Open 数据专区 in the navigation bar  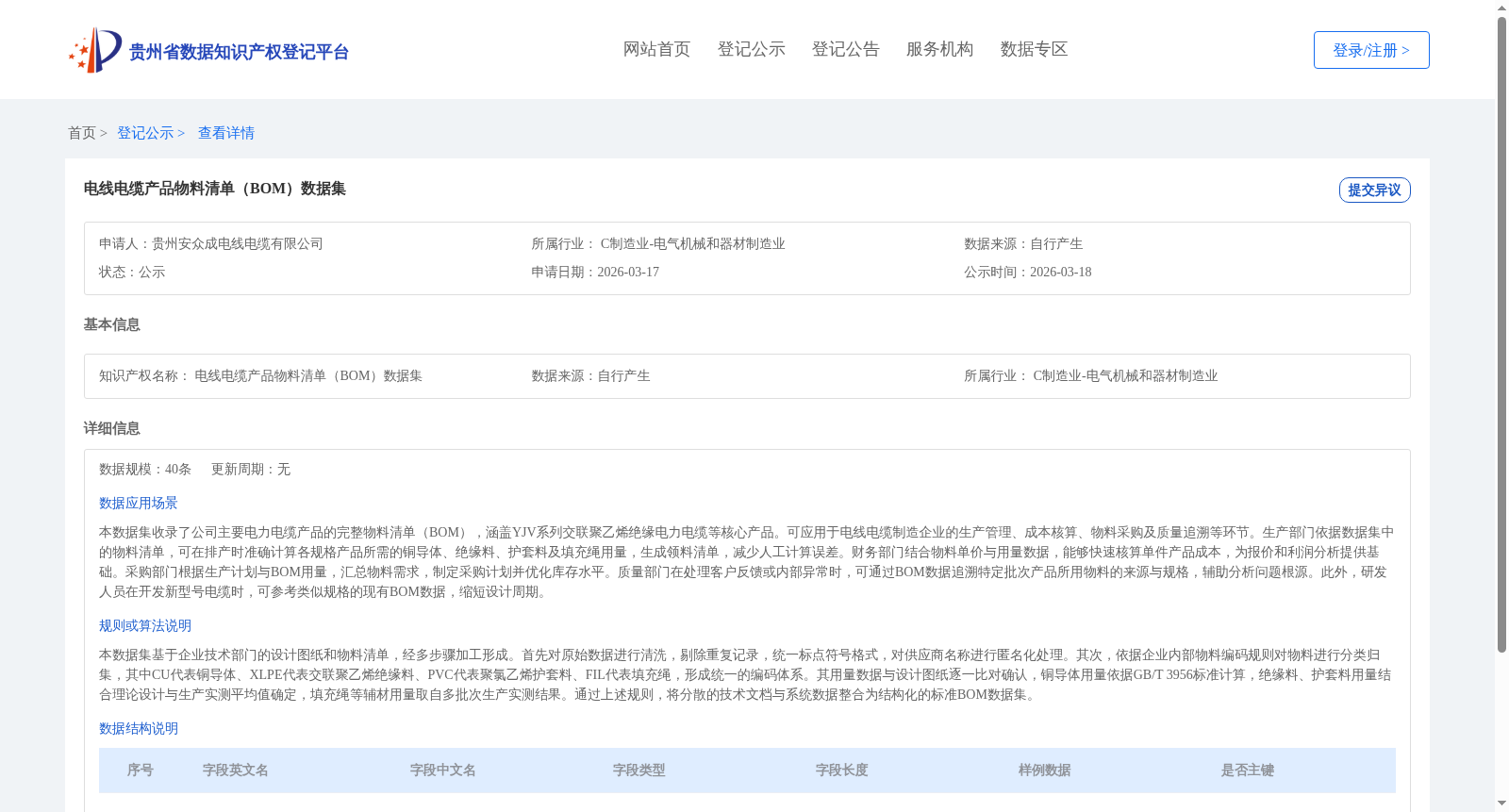tap(1034, 49)
